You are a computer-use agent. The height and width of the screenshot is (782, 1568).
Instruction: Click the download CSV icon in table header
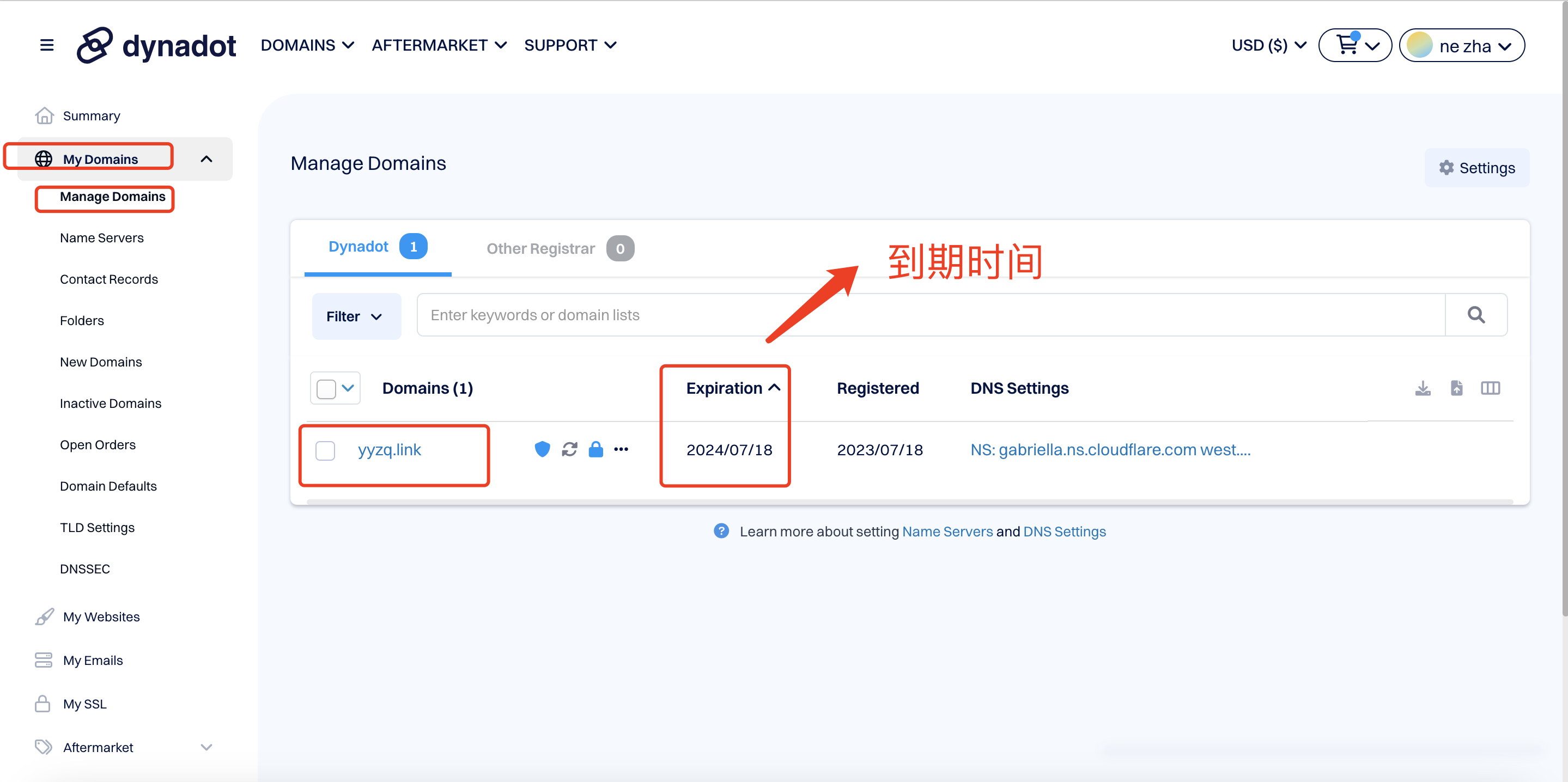pyautogui.click(x=1423, y=388)
